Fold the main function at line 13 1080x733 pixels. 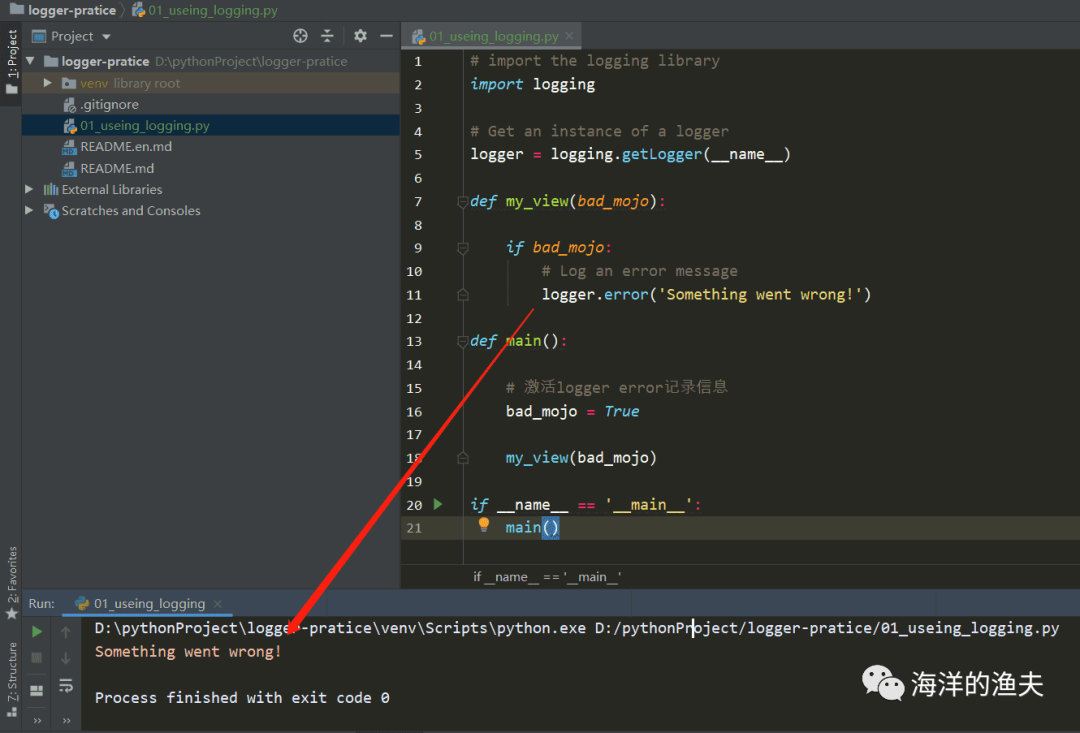(463, 341)
